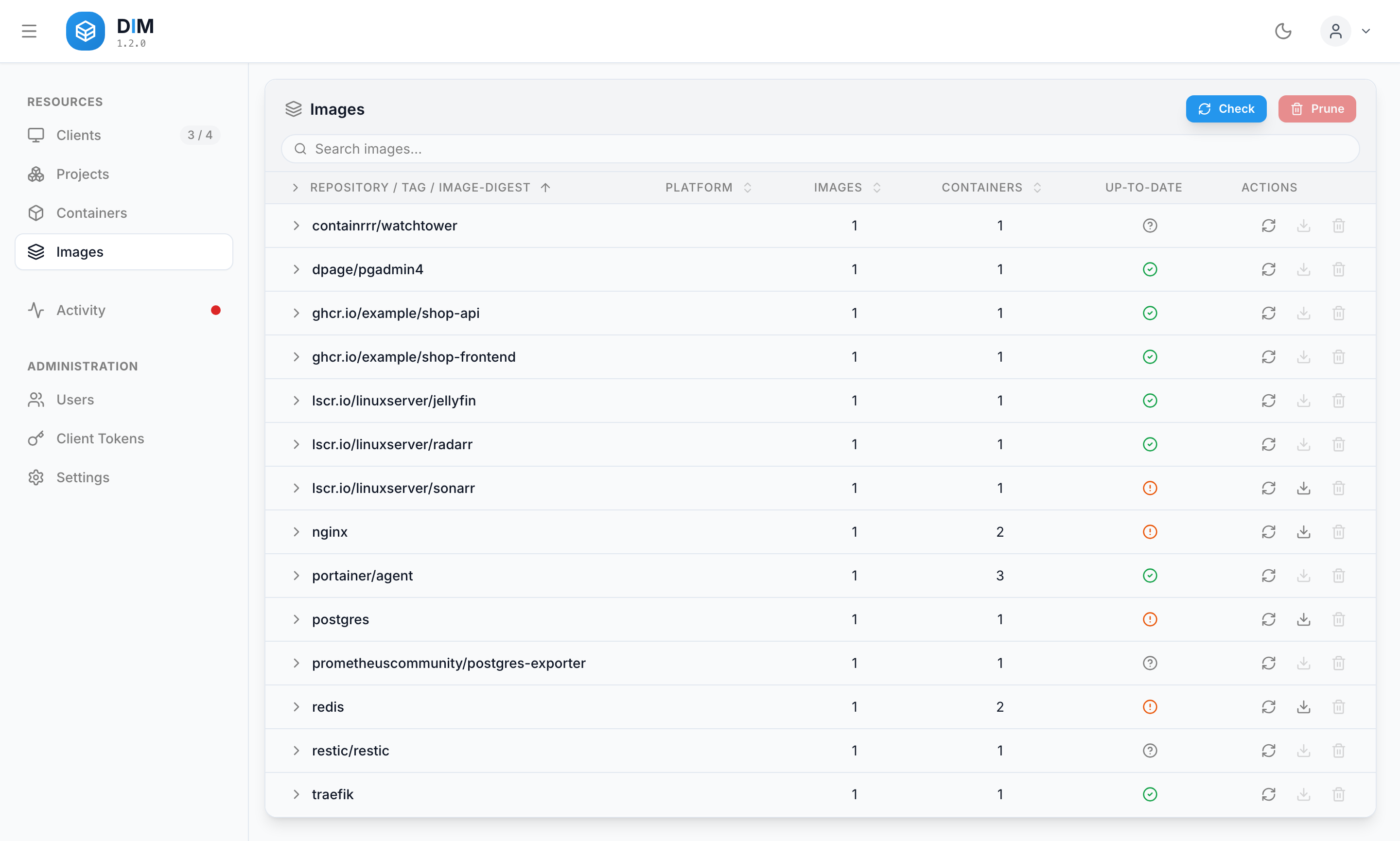This screenshot has width=1400, height=841.
Task: Open Client Tokens page
Action: click(x=123, y=438)
